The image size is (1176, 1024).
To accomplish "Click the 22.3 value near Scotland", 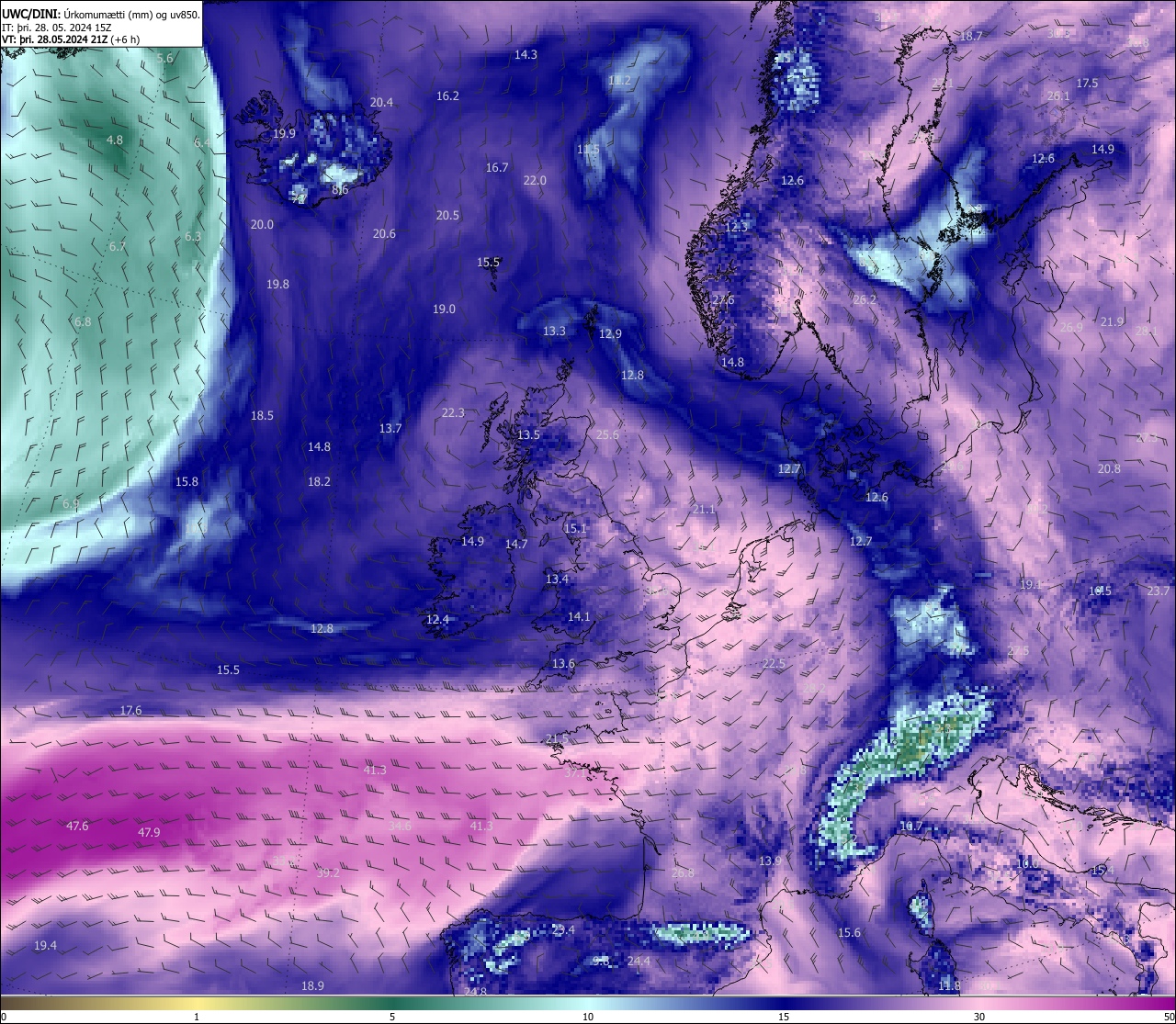I will coord(453,412).
